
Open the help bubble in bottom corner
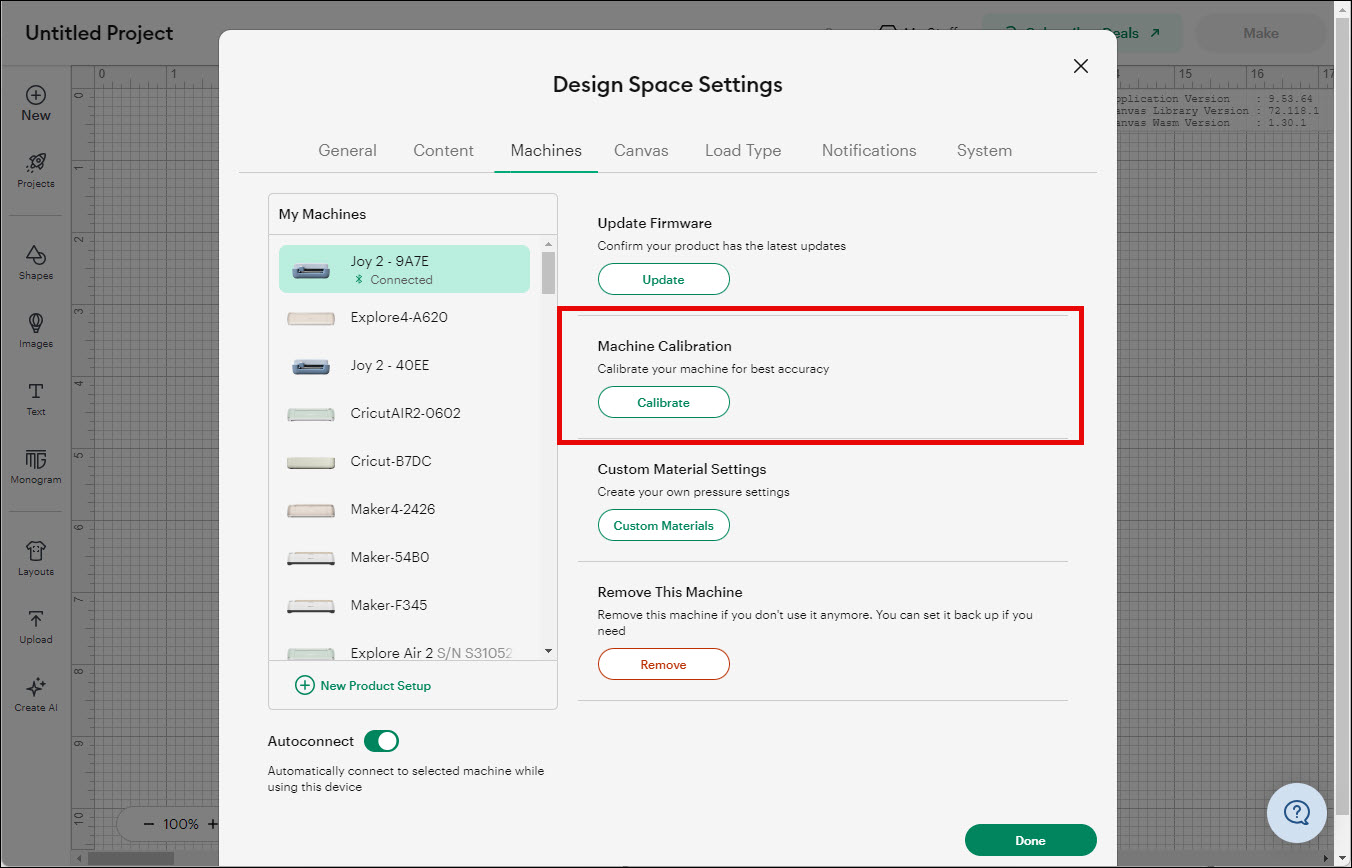(1297, 813)
